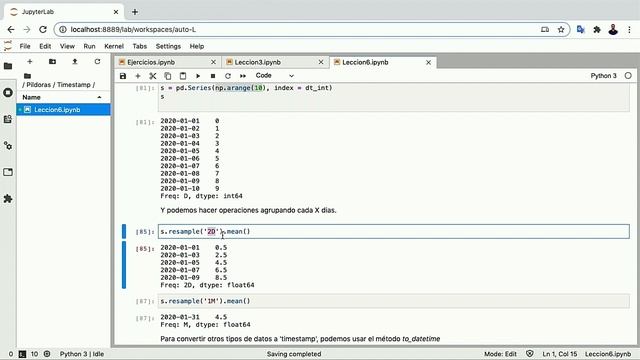640x360 pixels.
Task: Click the Saving completed status message
Action: pyautogui.click(x=294, y=354)
